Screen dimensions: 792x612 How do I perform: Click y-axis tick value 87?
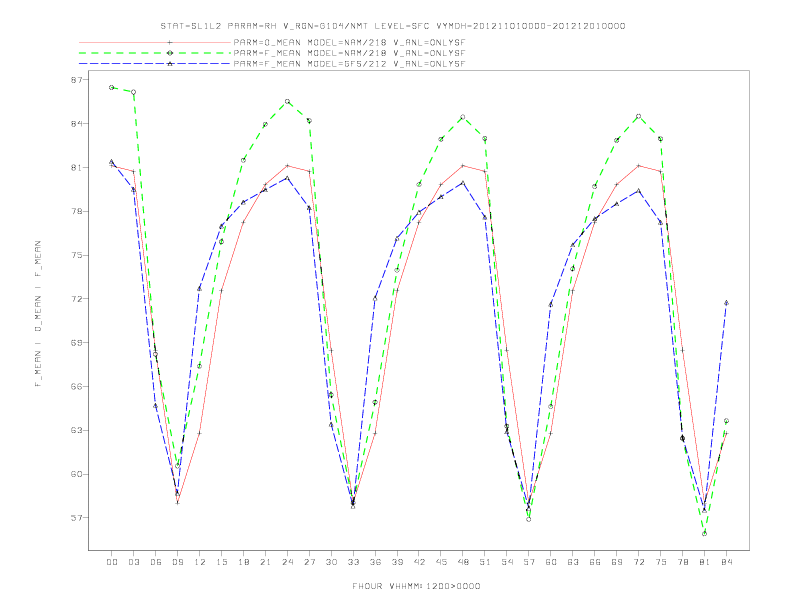(79, 80)
